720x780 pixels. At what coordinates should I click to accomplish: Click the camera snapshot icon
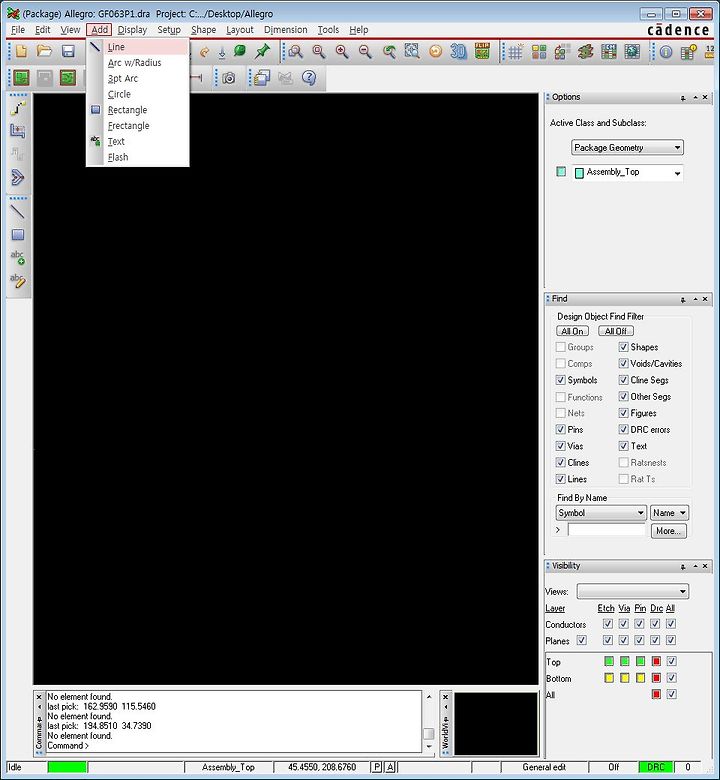(228, 78)
